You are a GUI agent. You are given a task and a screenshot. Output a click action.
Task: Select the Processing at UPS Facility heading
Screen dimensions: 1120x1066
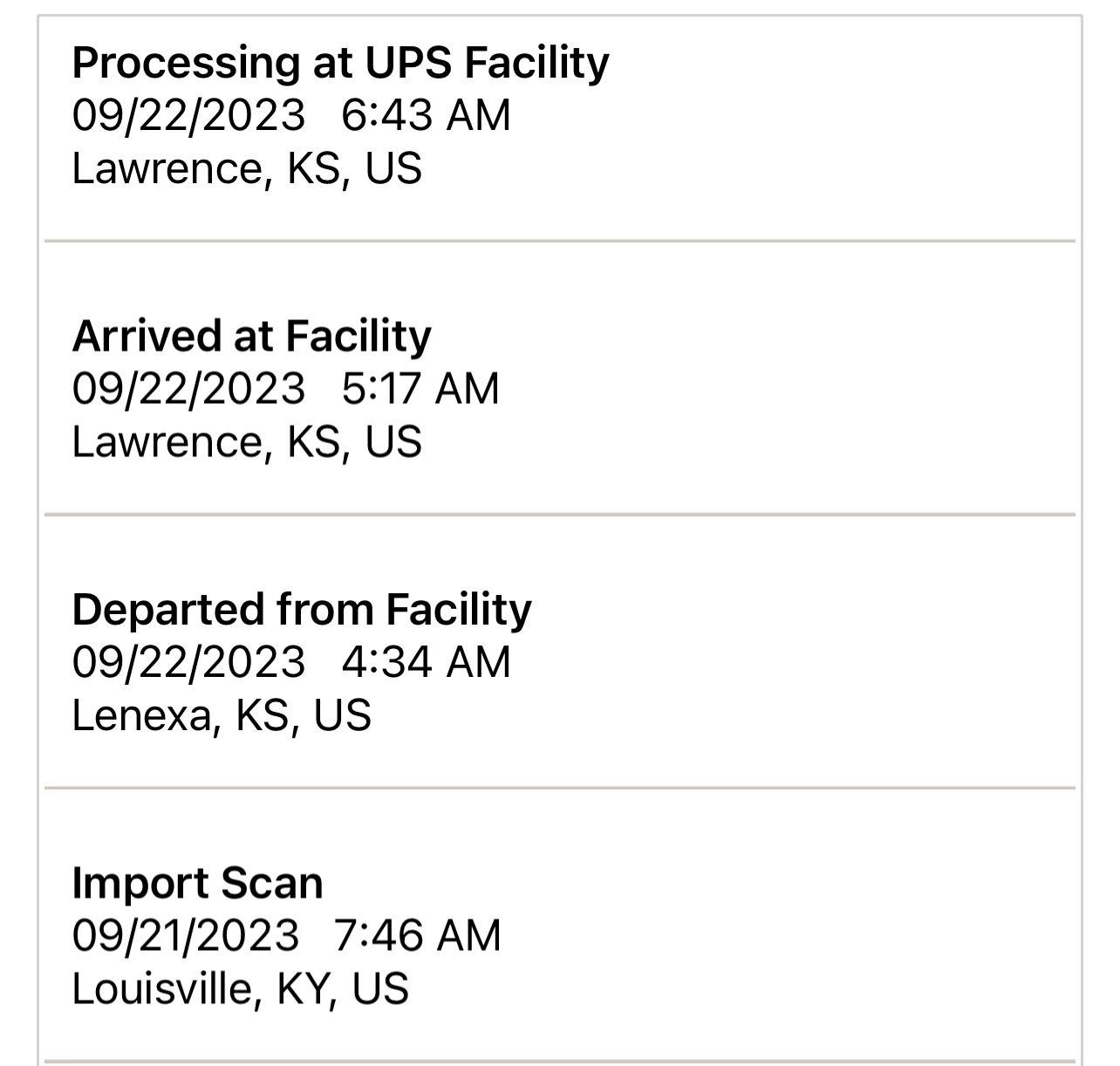340,63
